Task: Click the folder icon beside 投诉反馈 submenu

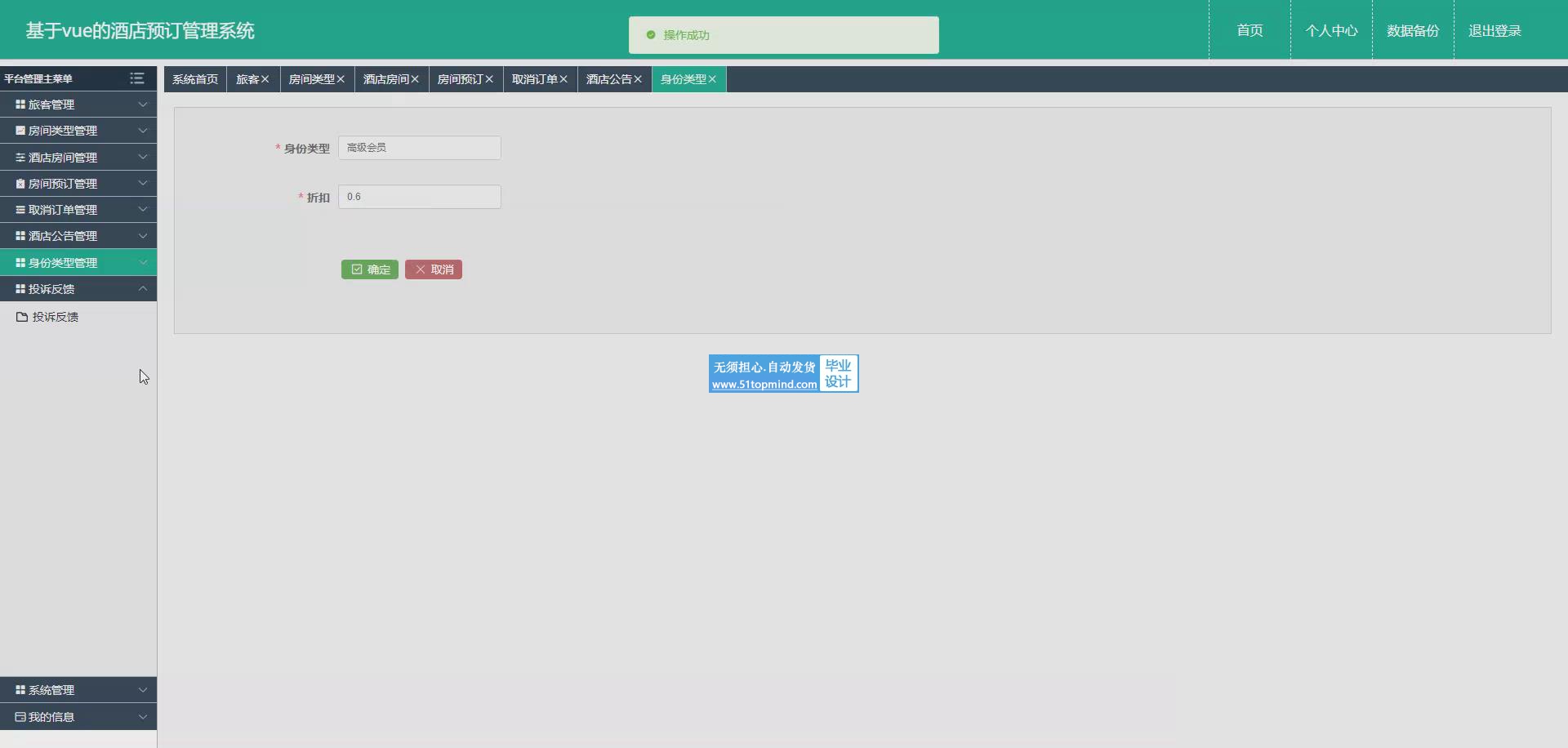Action: pyautogui.click(x=22, y=317)
